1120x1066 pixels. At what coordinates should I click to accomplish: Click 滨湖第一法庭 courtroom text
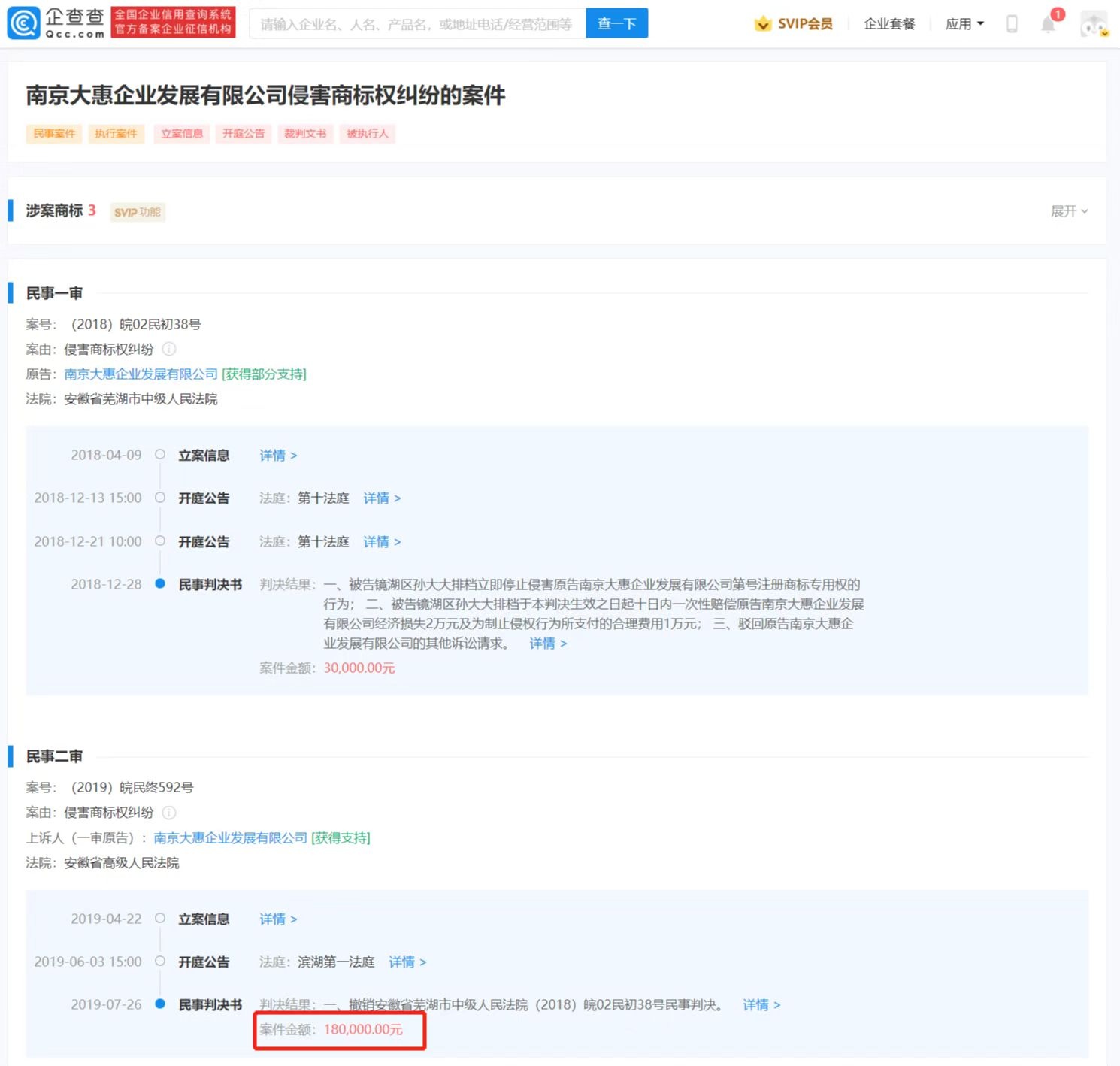pyautogui.click(x=336, y=962)
